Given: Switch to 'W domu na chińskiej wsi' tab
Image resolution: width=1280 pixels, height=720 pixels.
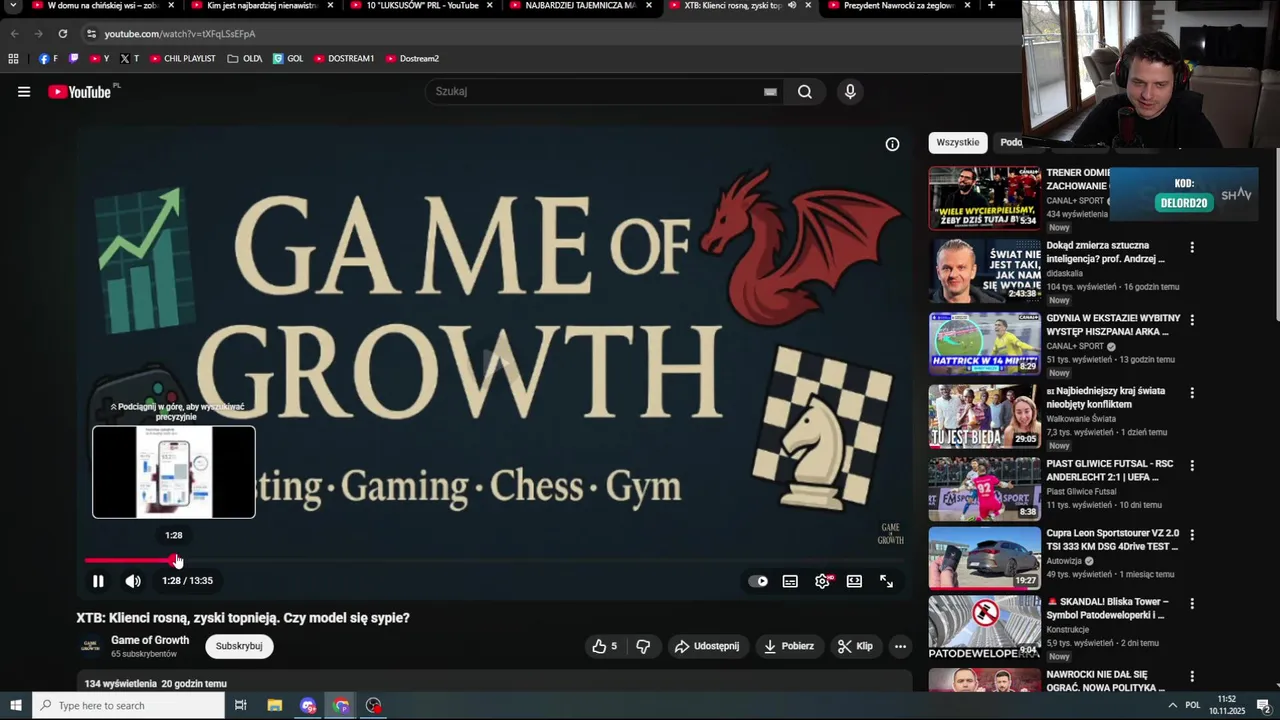Looking at the screenshot, I should click(102, 6).
